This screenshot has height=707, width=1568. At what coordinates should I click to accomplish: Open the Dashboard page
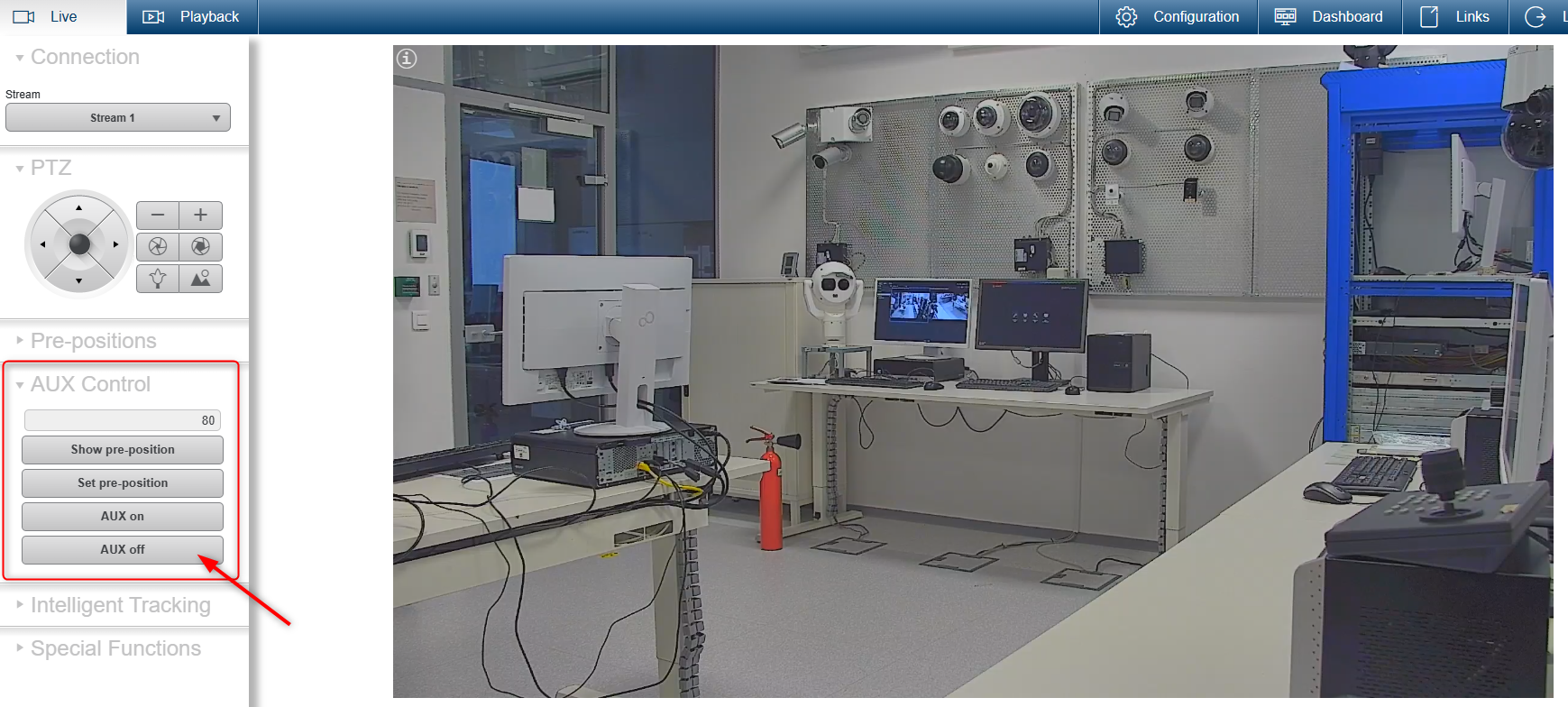[1329, 17]
